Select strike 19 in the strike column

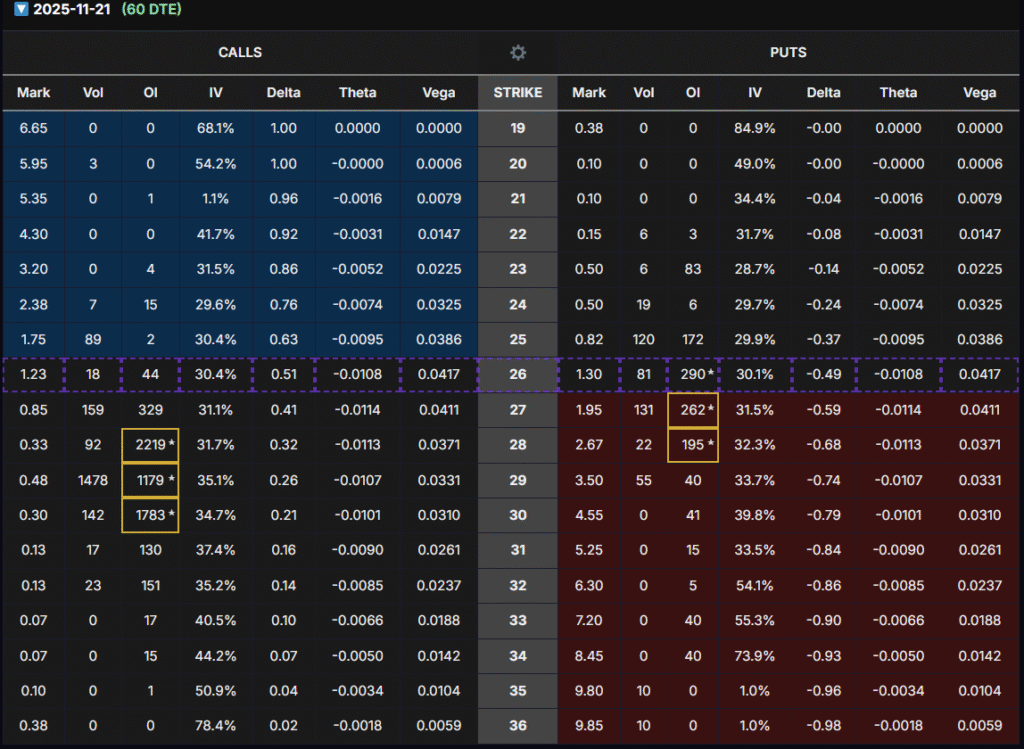click(x=517, y=128)
